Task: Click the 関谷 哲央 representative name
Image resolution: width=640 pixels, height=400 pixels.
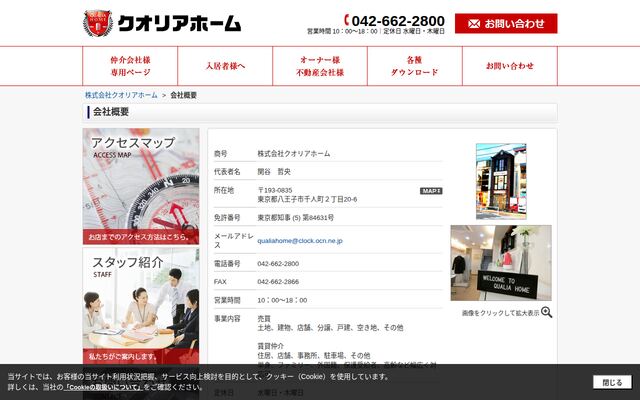Action: click(x=274, y=172)
